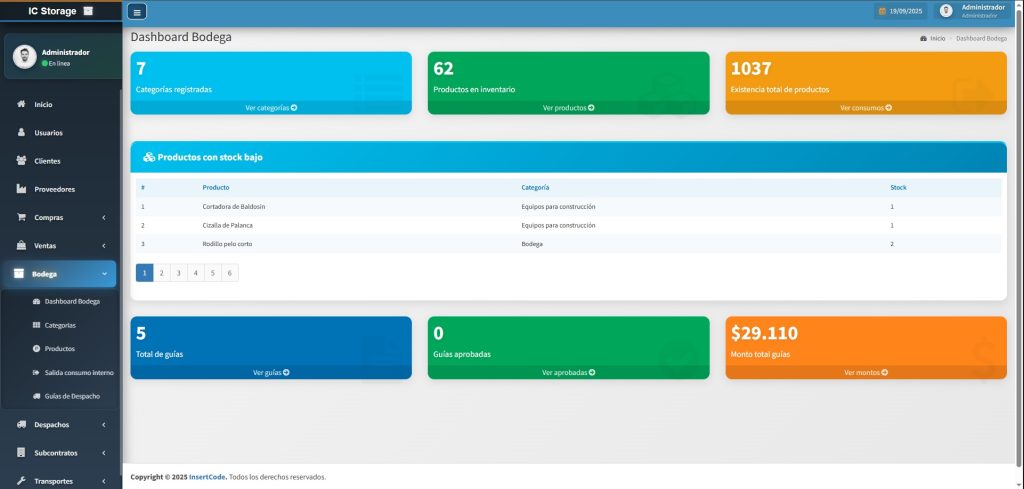Click the date display 19/09/2025
This screenshot has height=489, width=1024.
pos(901,11)
